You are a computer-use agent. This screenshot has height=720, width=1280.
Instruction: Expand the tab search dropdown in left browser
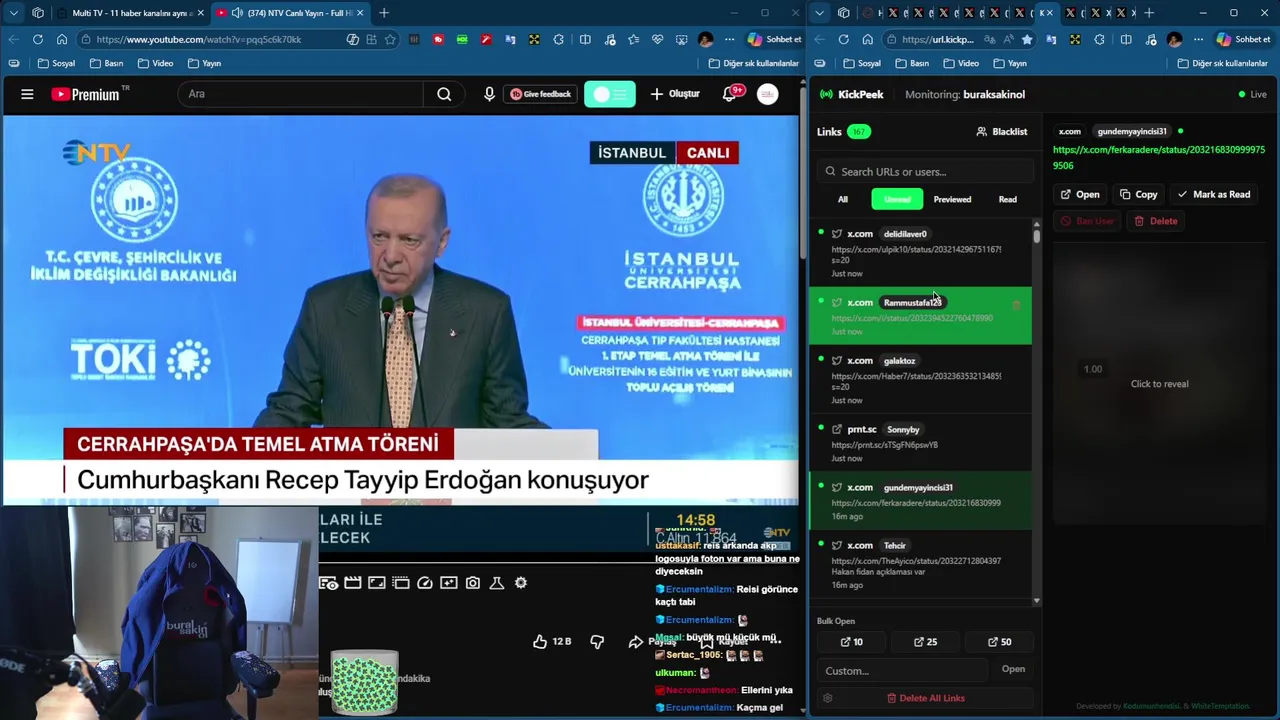tap(13, 13)
